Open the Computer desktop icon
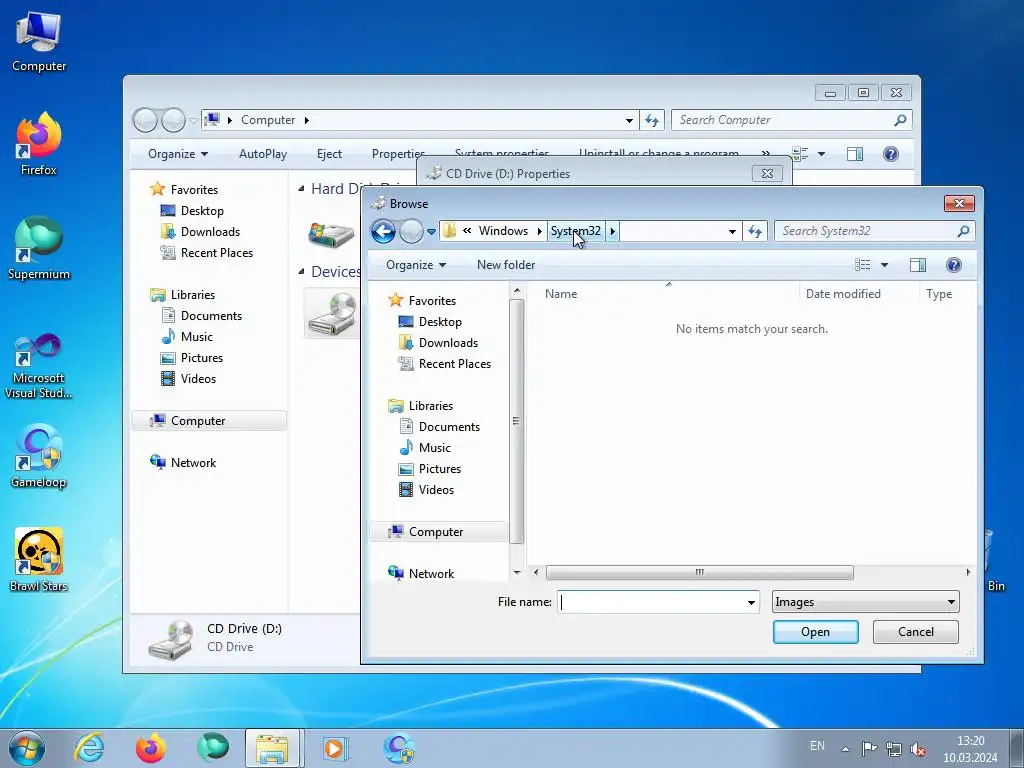Image resolution: width=1024 pixels, height=768 pixels. tap(39, 41)
